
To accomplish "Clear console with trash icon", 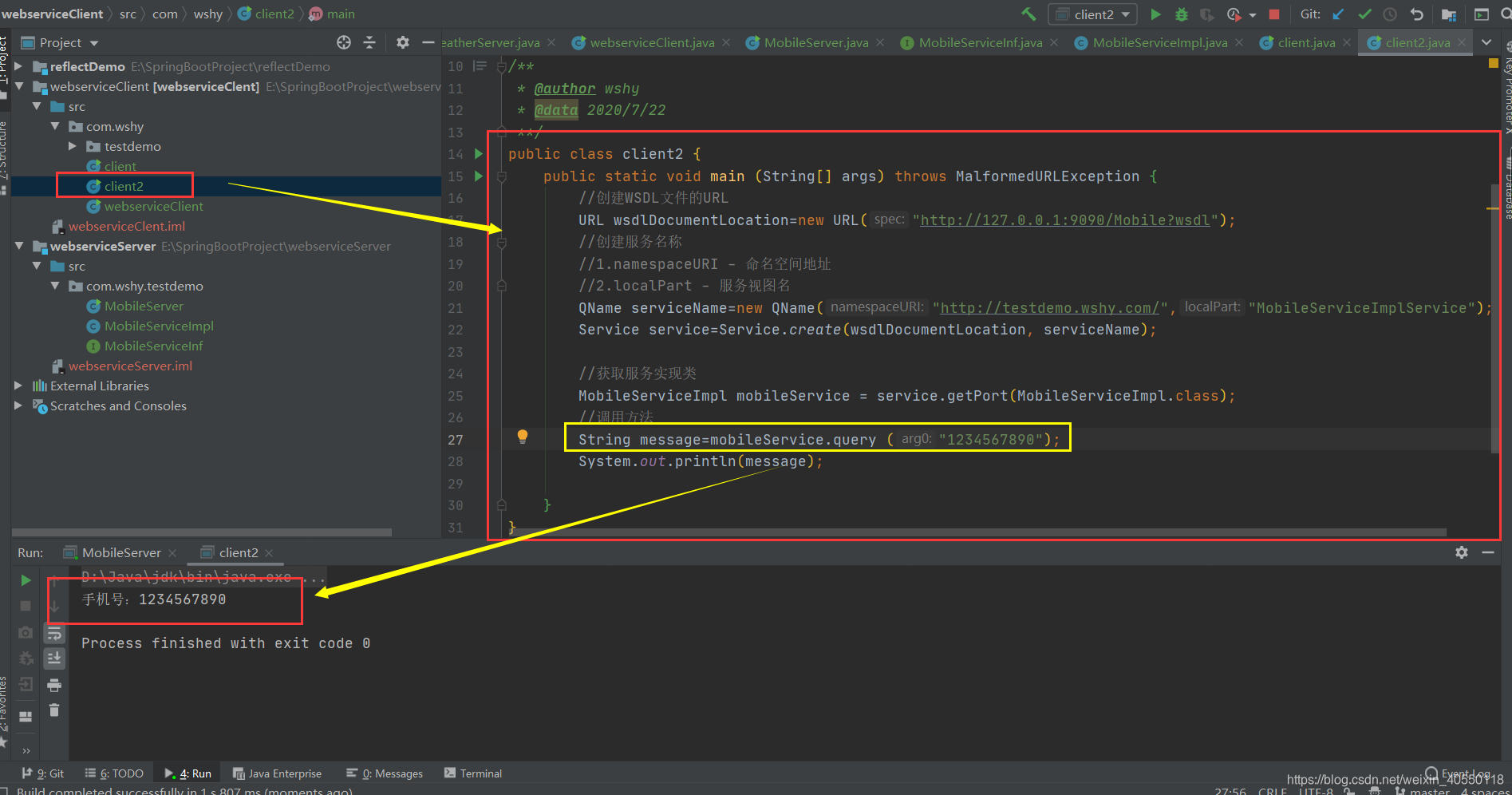I will (x=54, y=710).
